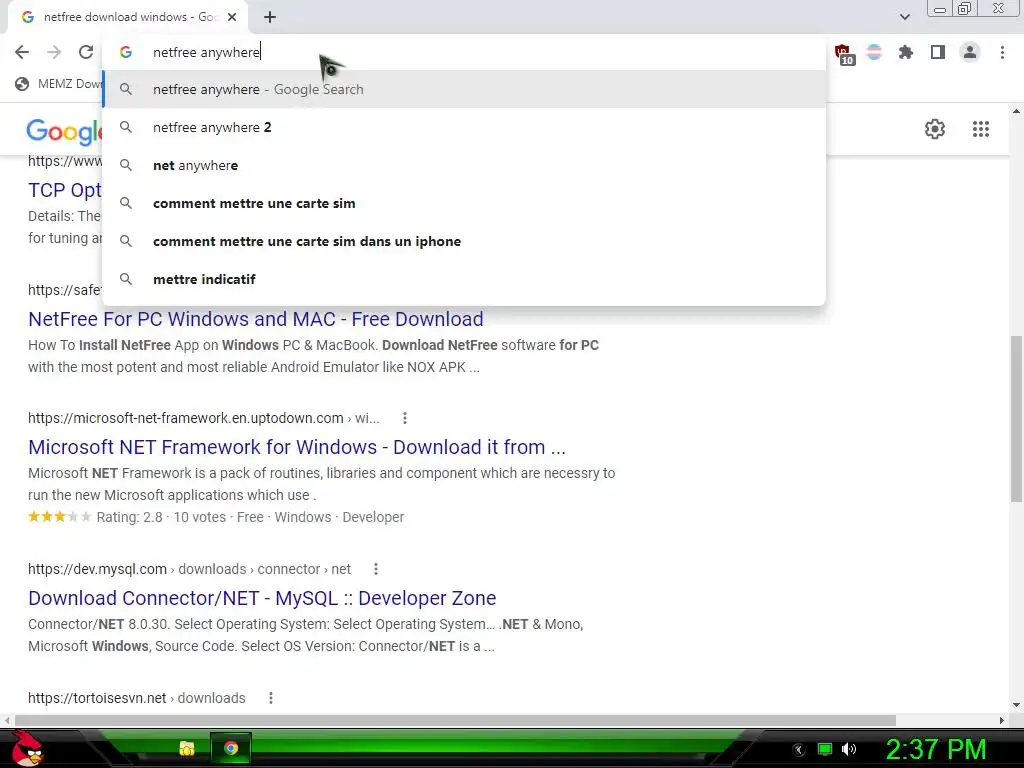Click the green network monitor tray icon
Viewport: 1024px width, 768px height.
(825, 749)
